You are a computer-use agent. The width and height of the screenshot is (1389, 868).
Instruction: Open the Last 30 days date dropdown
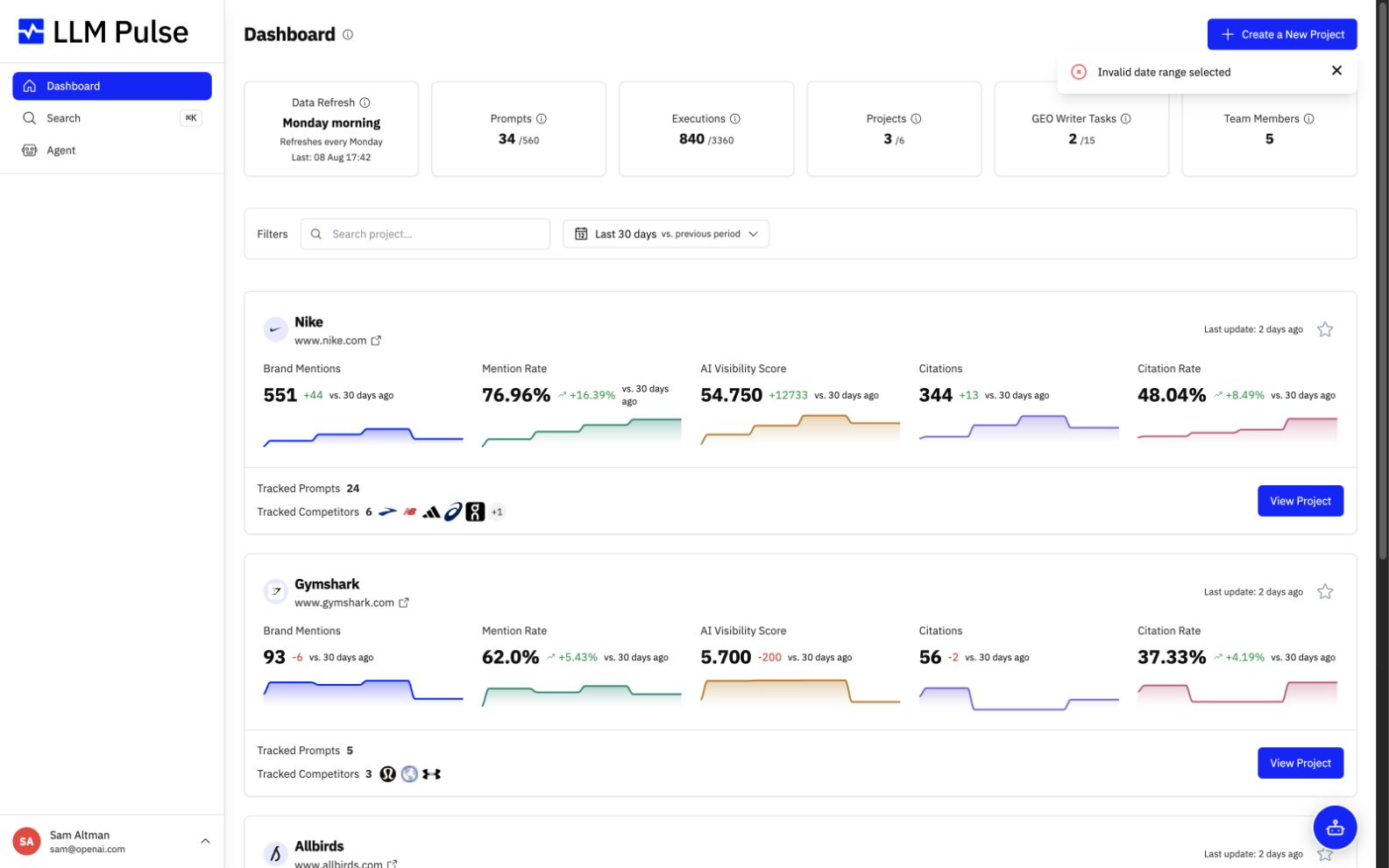(x=666, y=234)
